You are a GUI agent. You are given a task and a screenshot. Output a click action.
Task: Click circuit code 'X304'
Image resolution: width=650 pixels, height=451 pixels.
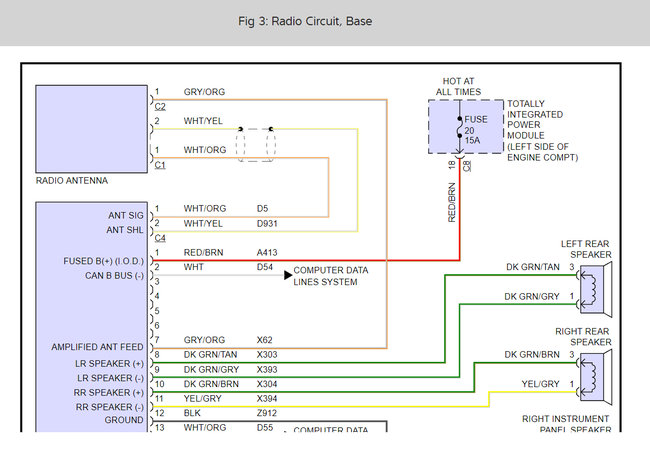click(x=267, y=384)
